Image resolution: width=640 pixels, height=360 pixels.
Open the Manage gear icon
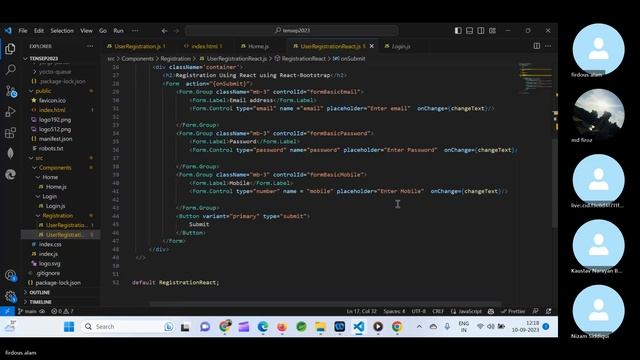coord(10,296)
